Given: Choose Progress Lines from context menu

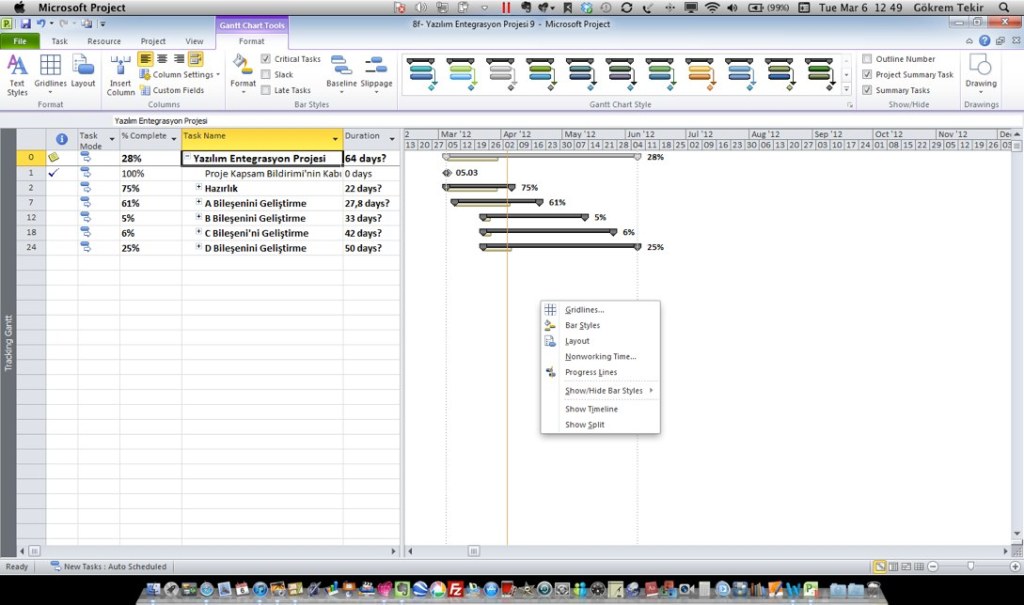Looking at the screenshot, I should pyautogui.click(x=591, y=372).
